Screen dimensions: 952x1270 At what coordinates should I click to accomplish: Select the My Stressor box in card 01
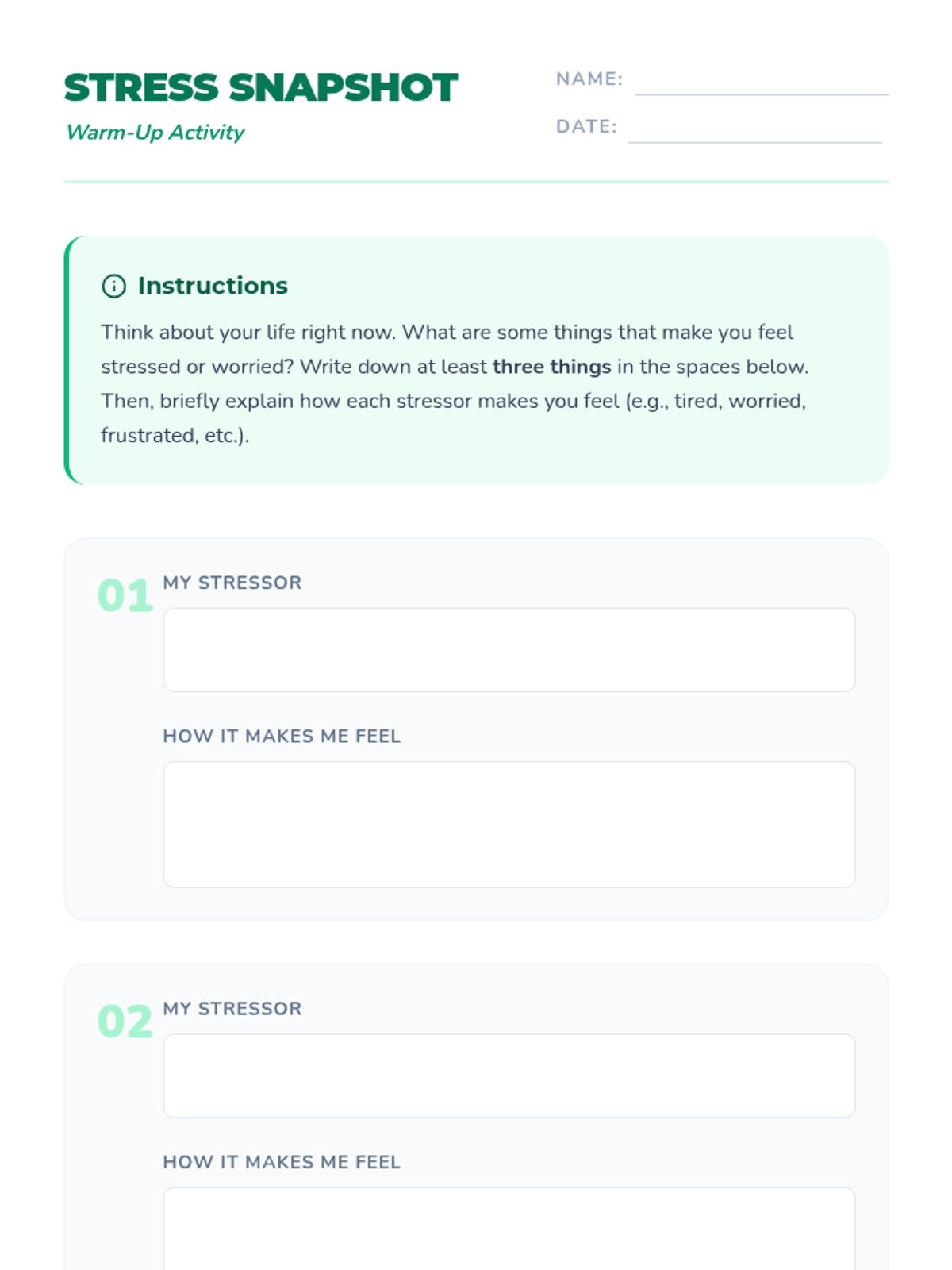(509, 650)
